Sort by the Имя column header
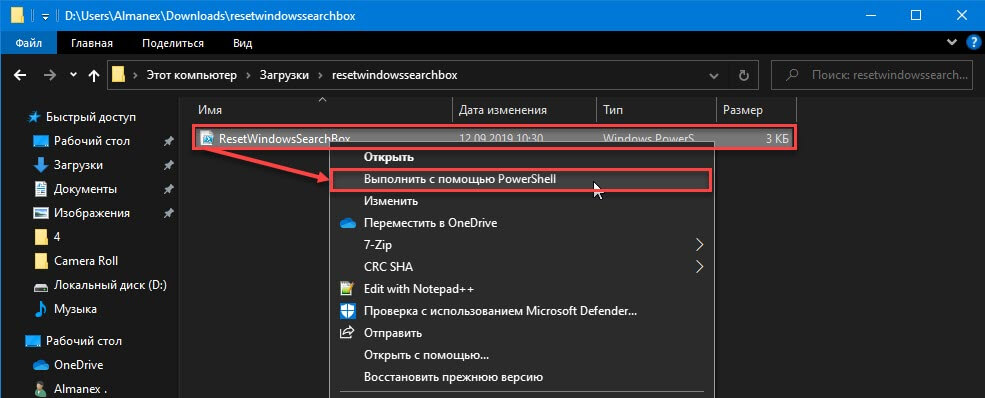Image resolution: width=985 pixels, height=398 pixels. [x=322, y=110]
